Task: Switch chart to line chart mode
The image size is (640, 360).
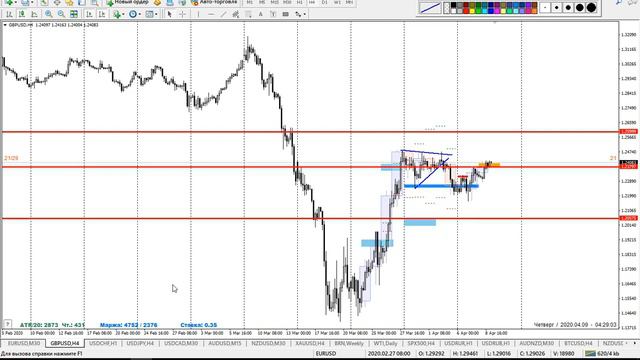Action: (x=34, y=14)
